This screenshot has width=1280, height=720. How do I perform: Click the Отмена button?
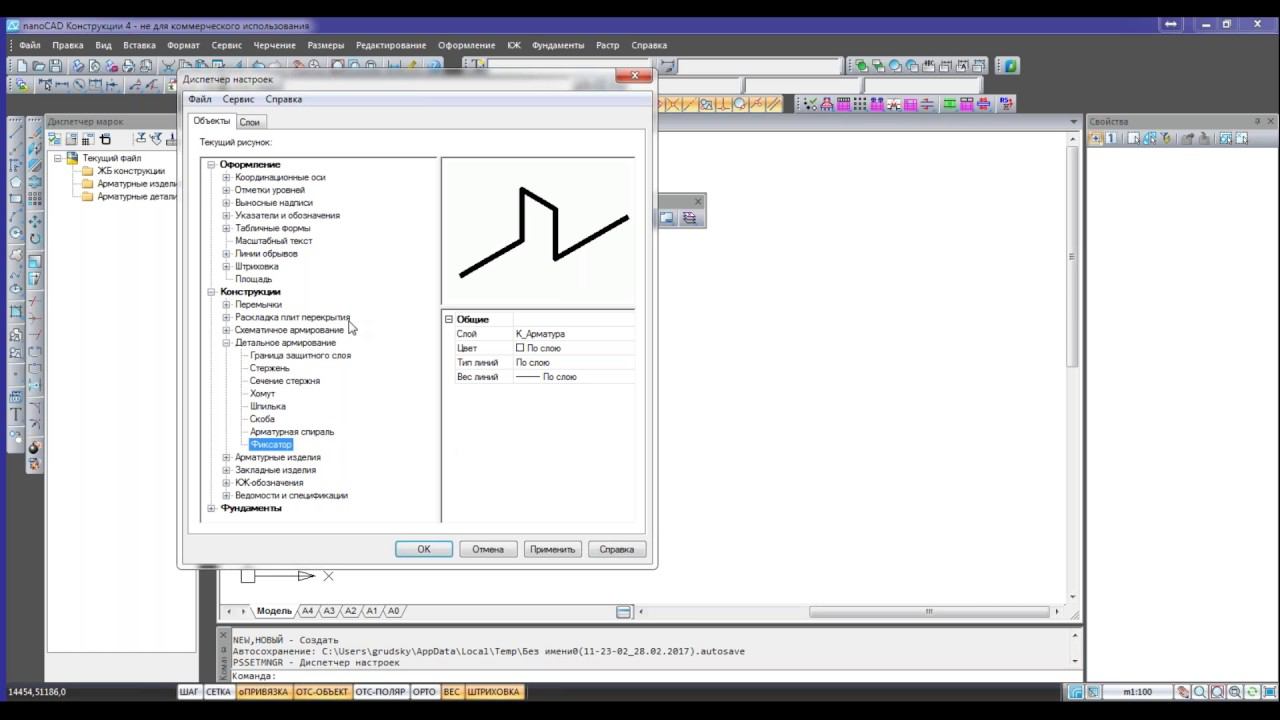488,549
